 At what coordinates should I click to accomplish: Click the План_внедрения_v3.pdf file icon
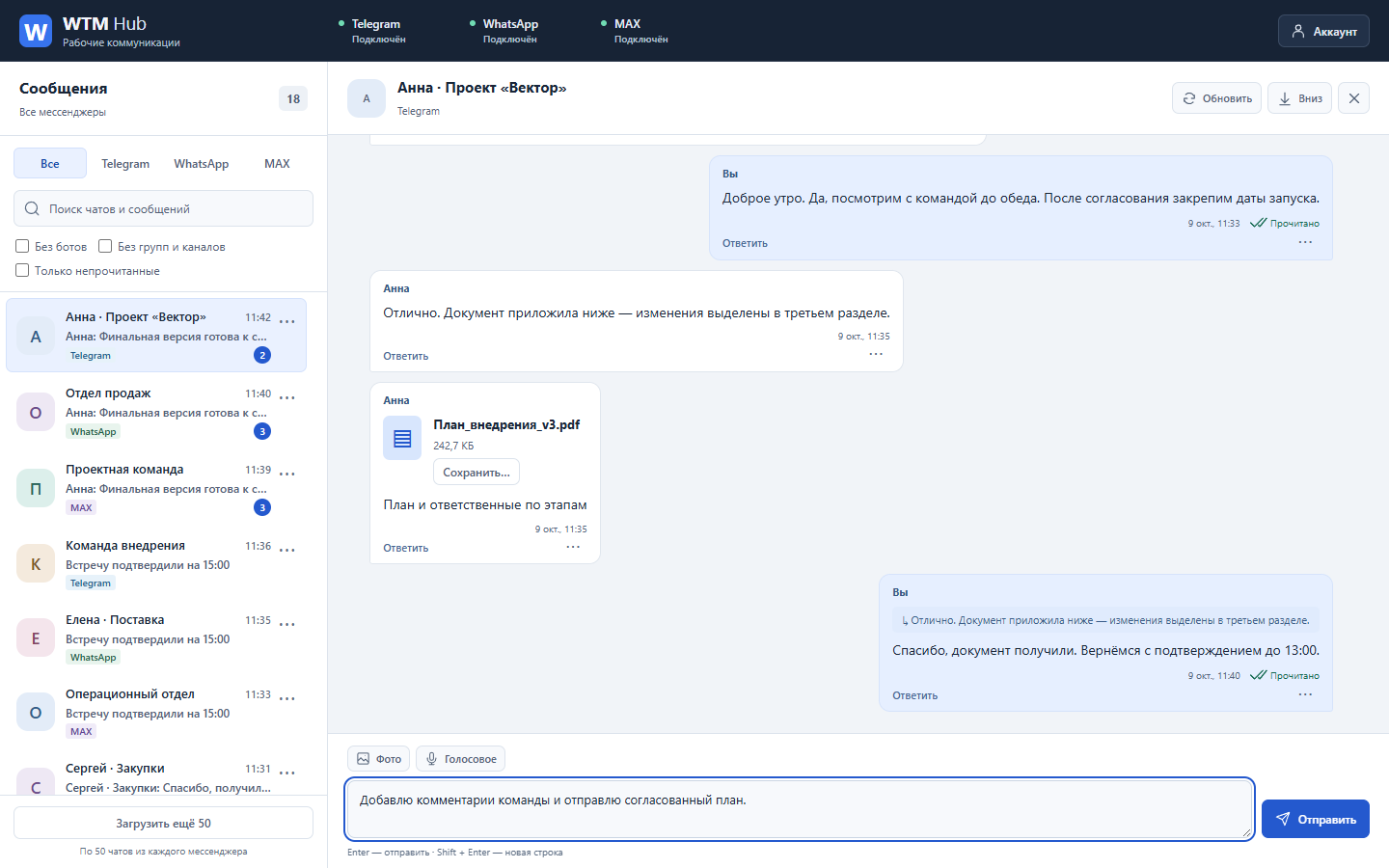pos(402,438)
